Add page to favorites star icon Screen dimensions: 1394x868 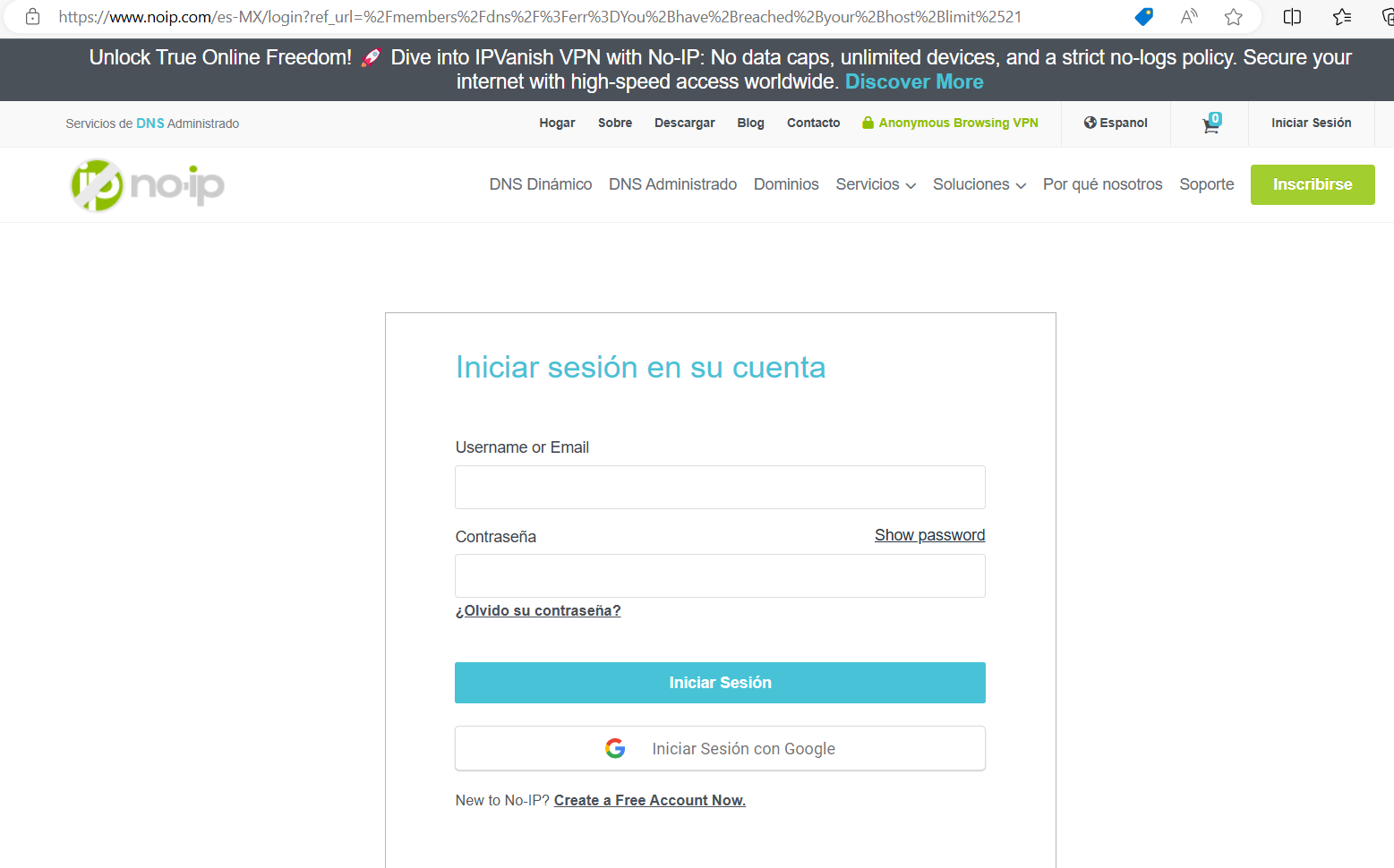coord(1234,16)
